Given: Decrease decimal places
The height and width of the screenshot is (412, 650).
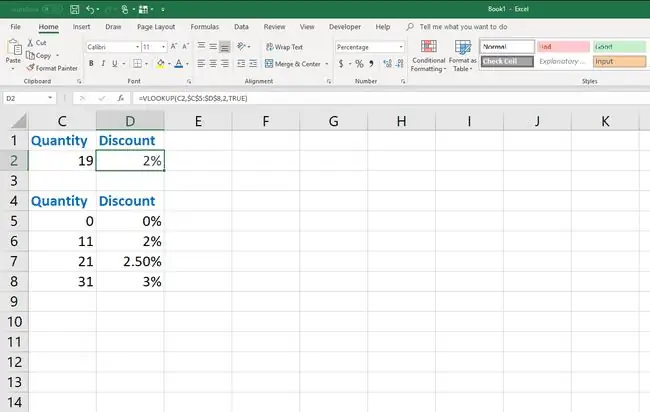Looking at the screenshot, I should (400, 63).
